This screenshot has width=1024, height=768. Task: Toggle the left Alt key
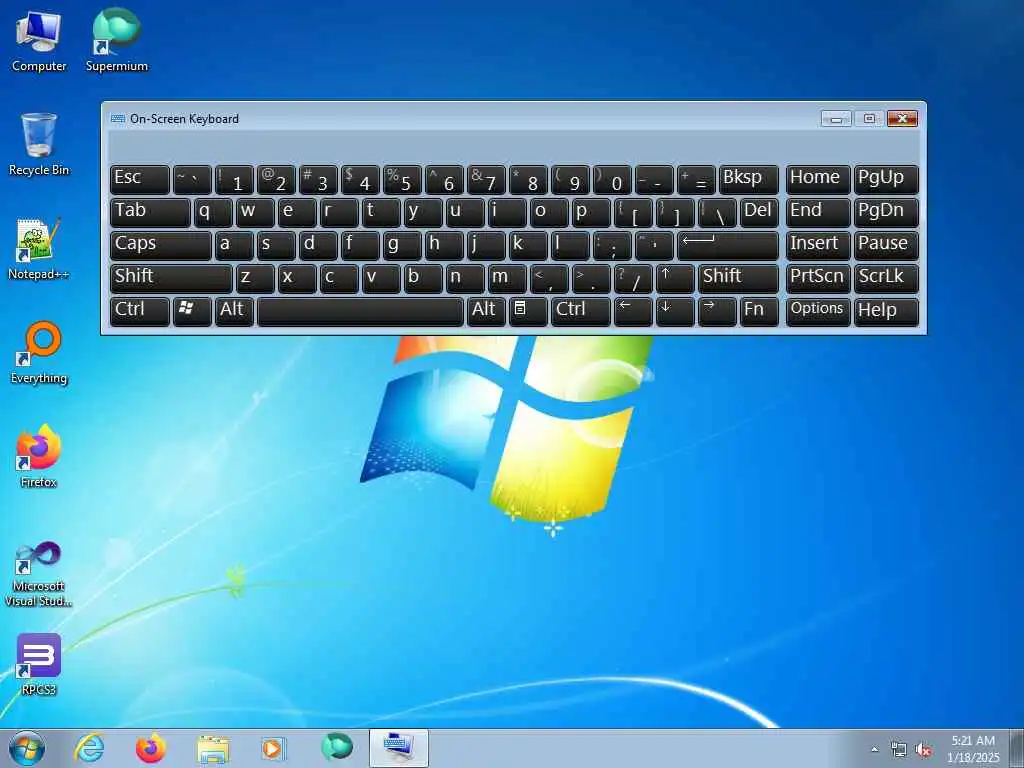click(234, 312)
